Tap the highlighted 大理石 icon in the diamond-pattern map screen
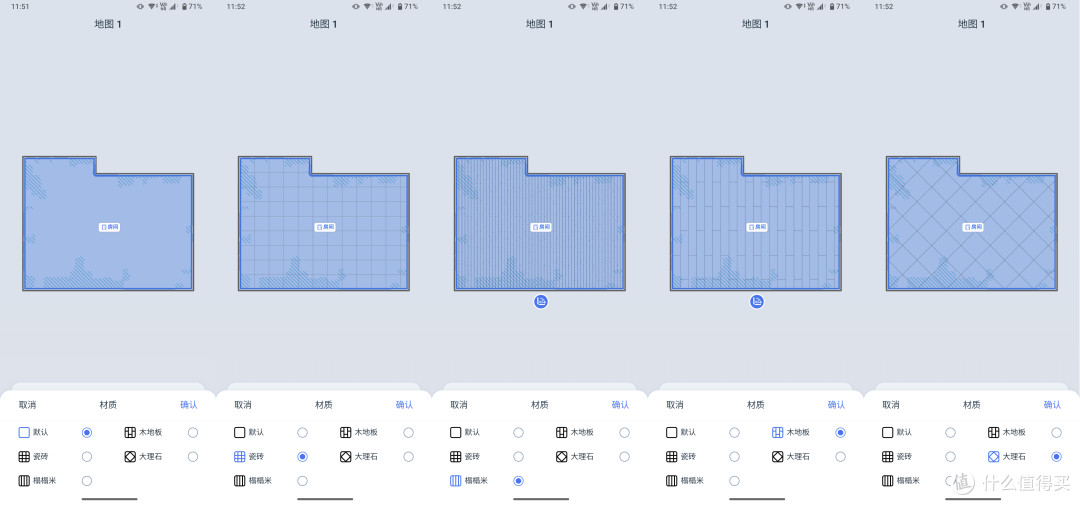This screenshot has height=505, width=1080. pos(994,457)
